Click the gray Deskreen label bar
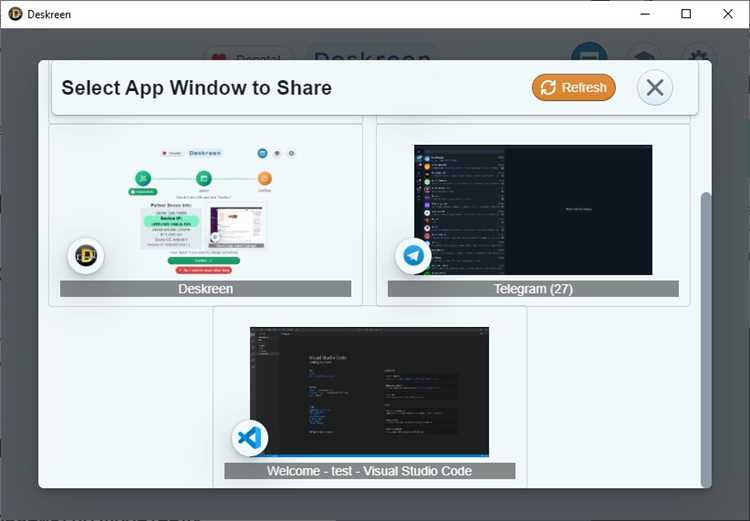This screenshot has width=750, height=521. click(206, 289)
